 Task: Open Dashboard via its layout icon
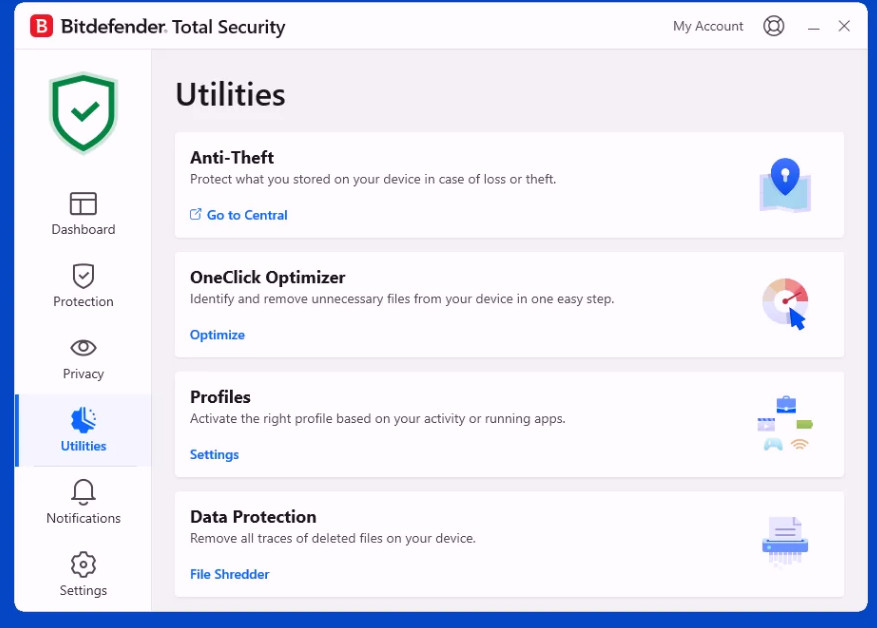point(83,204)
